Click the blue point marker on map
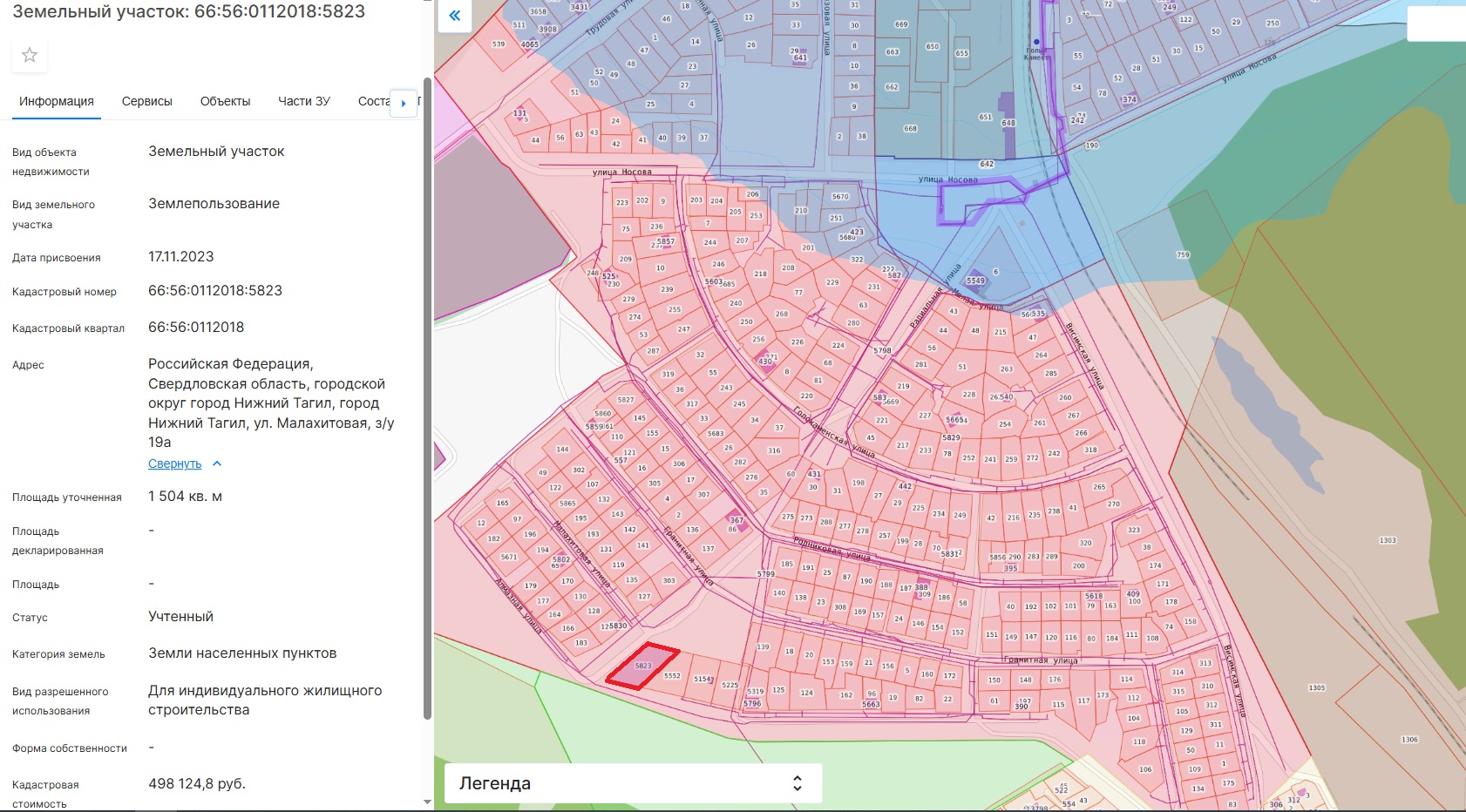 1036,42
